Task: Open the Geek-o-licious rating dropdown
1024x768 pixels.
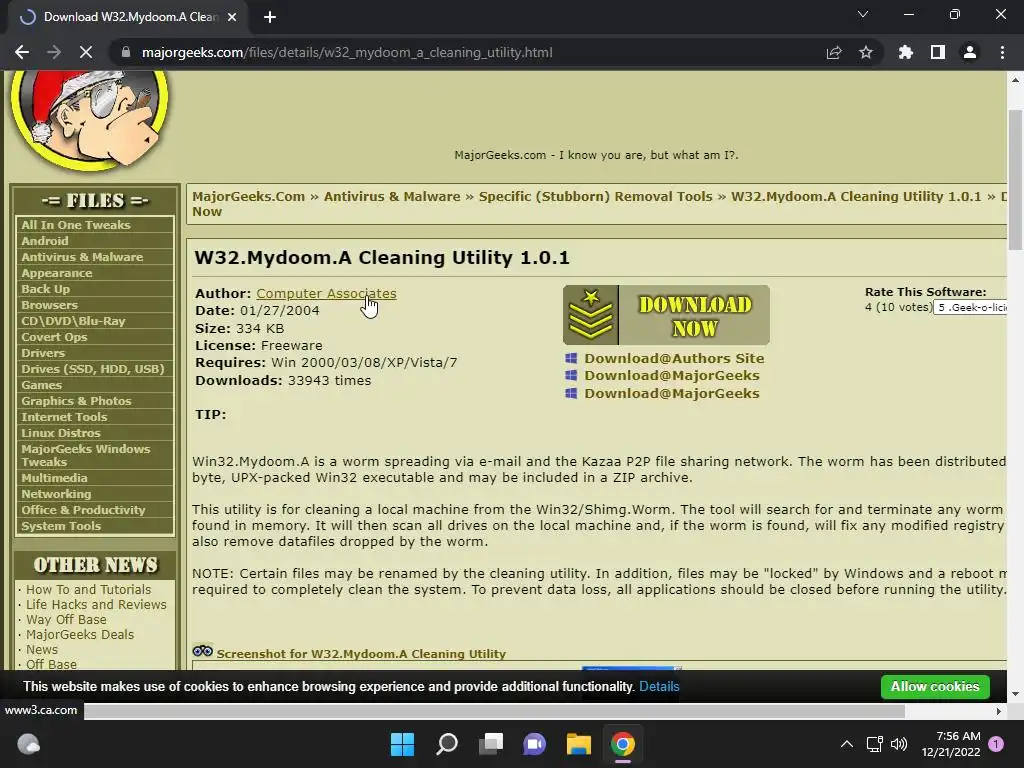Action: (x=970, y=308)
